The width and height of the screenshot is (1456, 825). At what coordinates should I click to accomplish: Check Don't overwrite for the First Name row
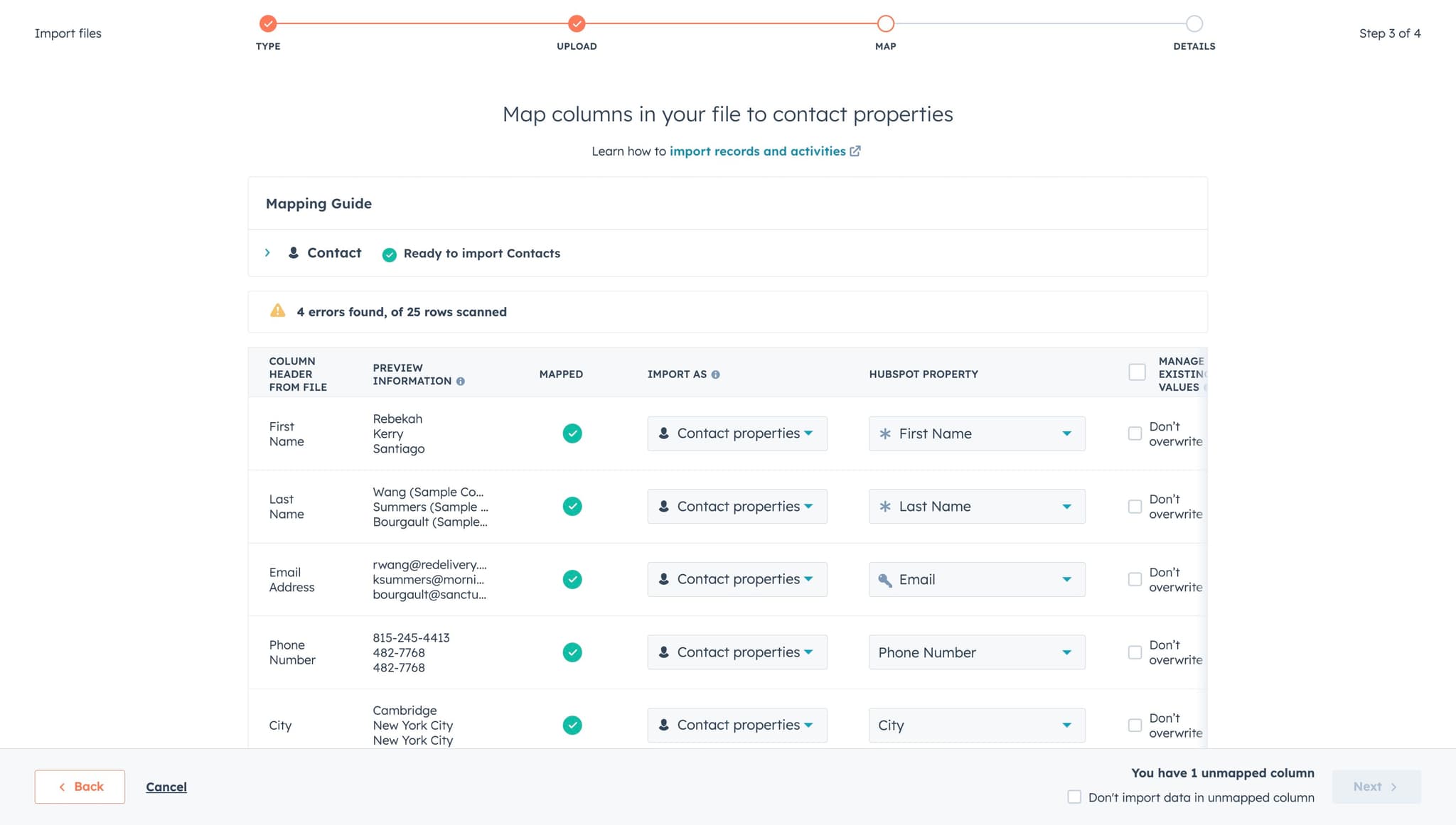pos(1135,433)
